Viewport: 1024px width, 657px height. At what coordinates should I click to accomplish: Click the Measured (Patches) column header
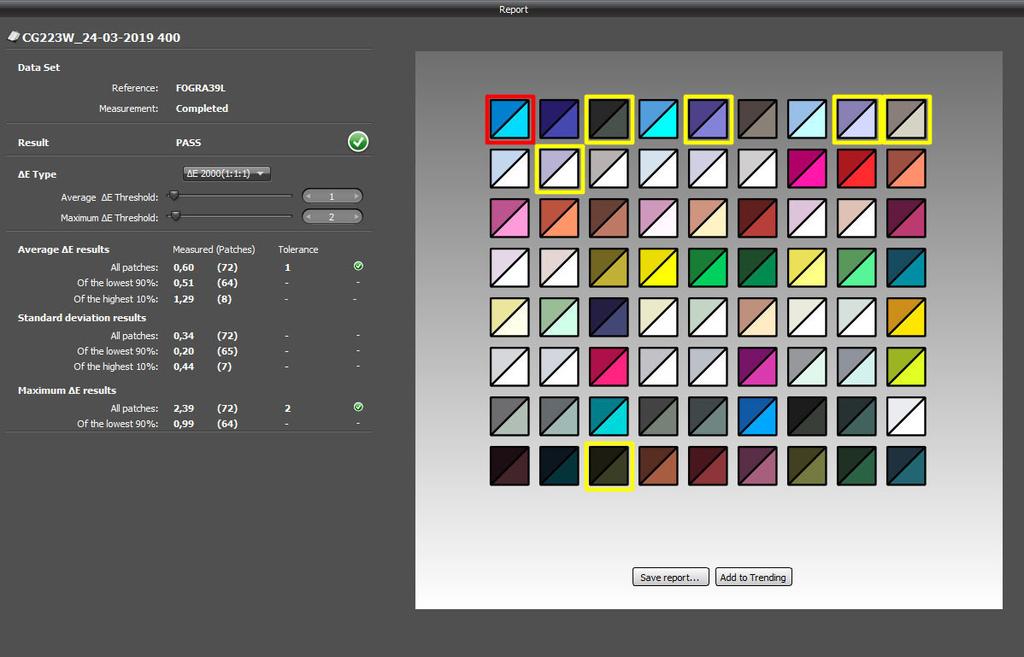pyautogui.click(x=214, y=249)
